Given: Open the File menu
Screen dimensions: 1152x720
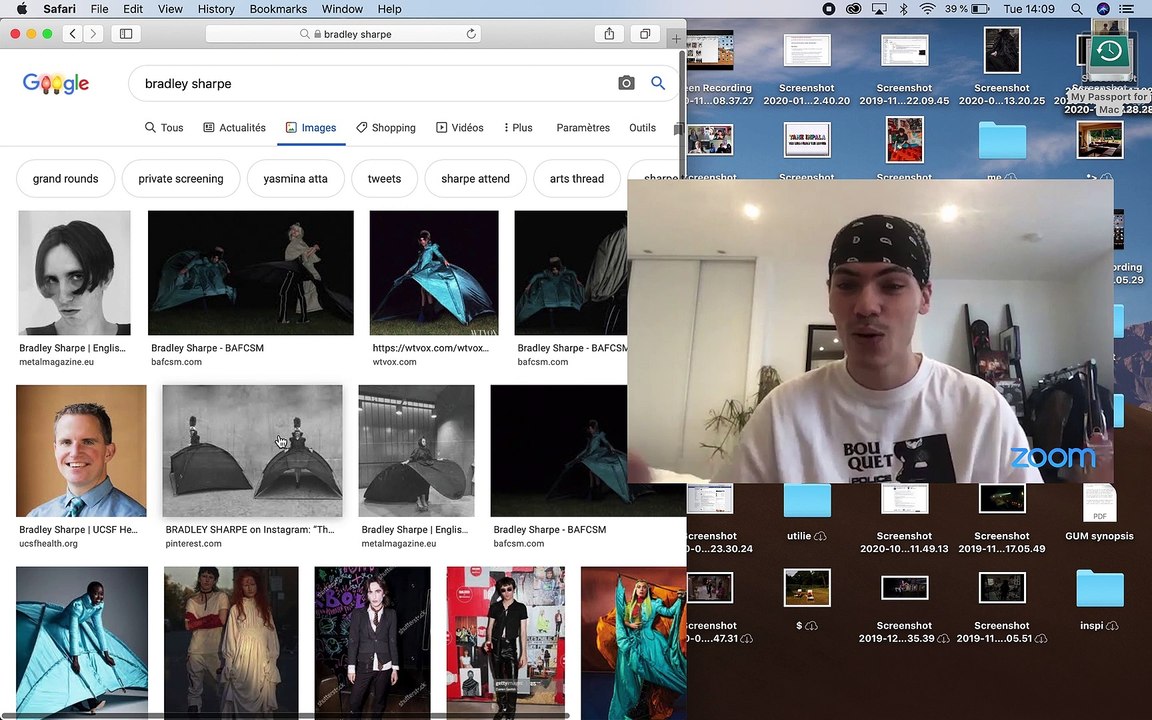Looking at the screenshot, I should click(99, 9).
